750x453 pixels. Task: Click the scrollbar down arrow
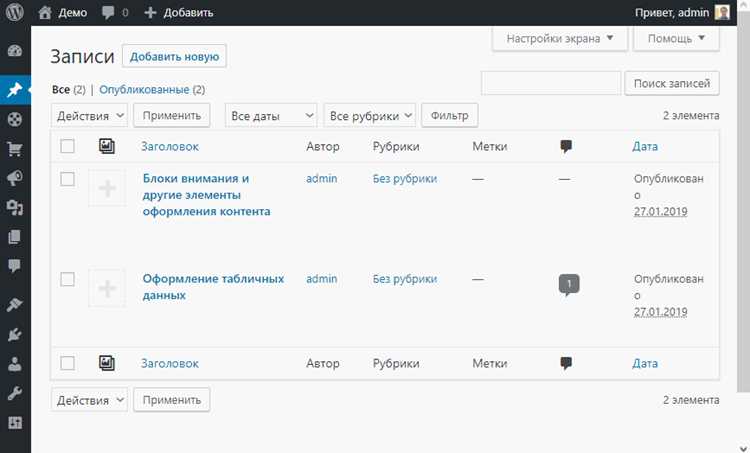(743, 448)
